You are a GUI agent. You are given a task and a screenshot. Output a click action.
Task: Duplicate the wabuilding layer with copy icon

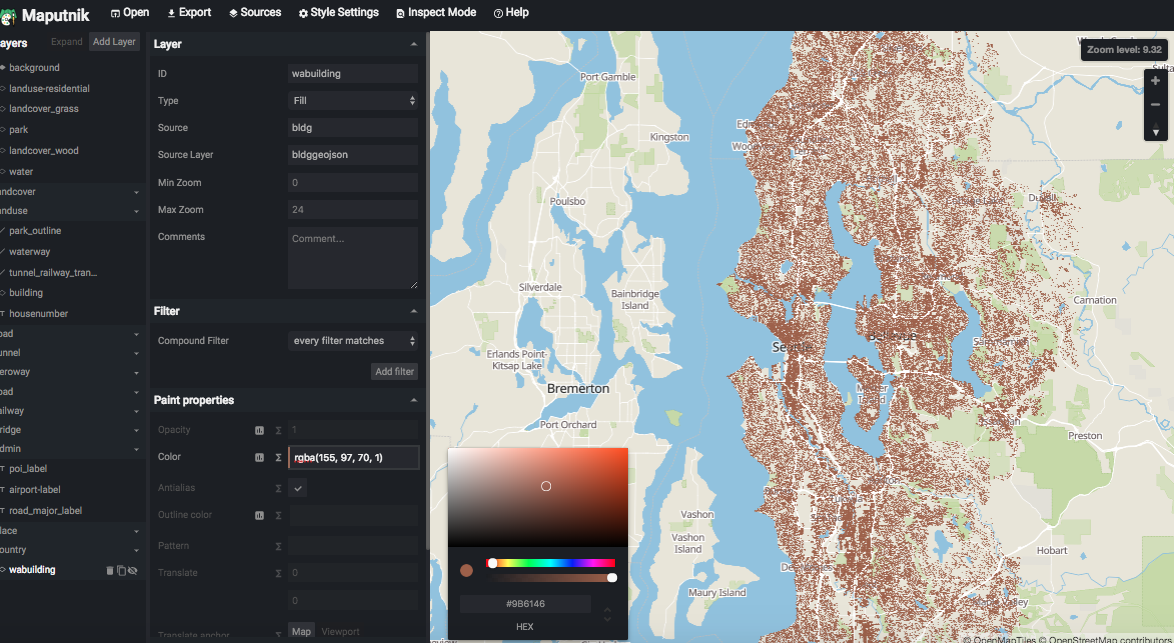point(122,570)
